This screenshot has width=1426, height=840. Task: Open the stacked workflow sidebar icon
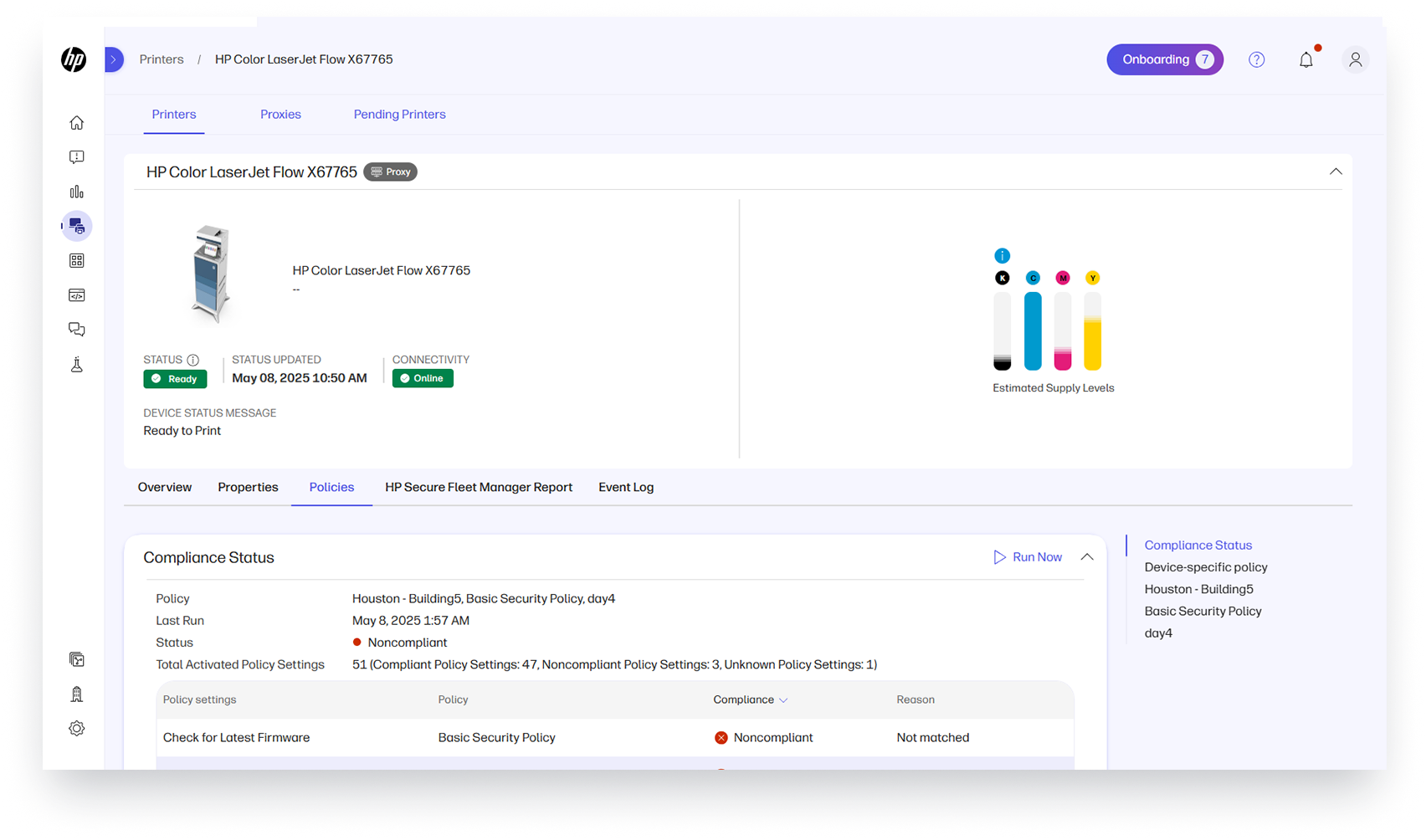point(77,659)
